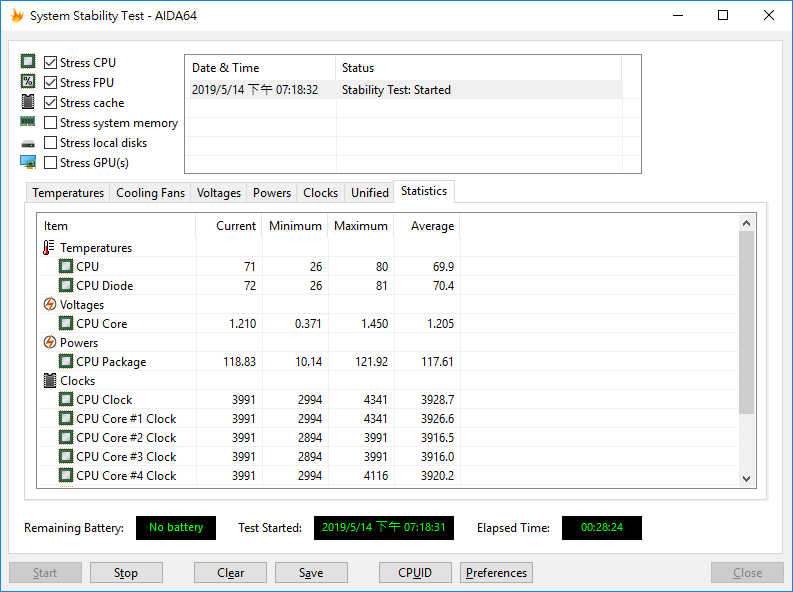The width and height of the screenshot is (793, 592).
Task: Select the Clocks tab
Action: click(320, 193)
